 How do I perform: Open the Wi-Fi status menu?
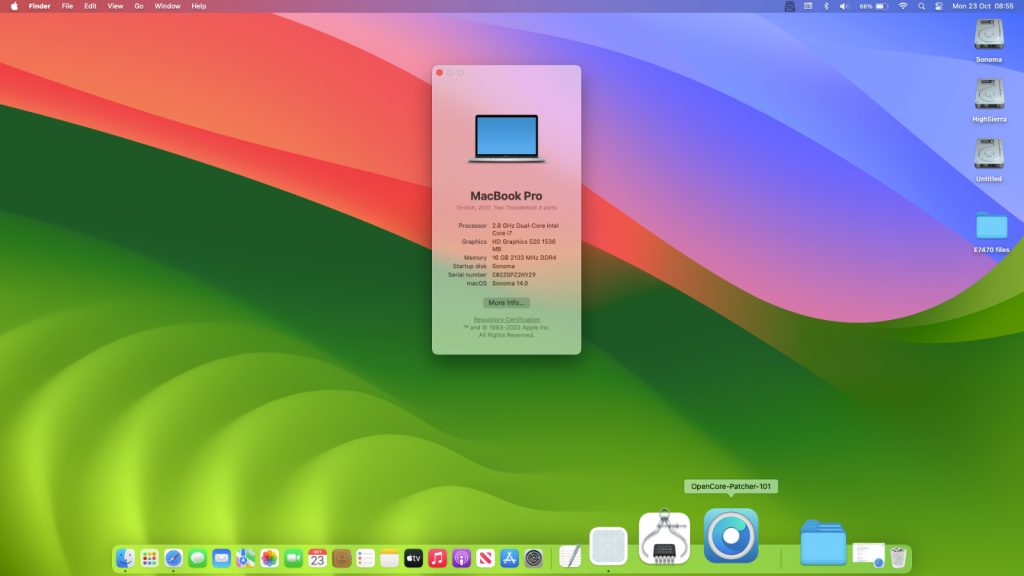point(903,6)
